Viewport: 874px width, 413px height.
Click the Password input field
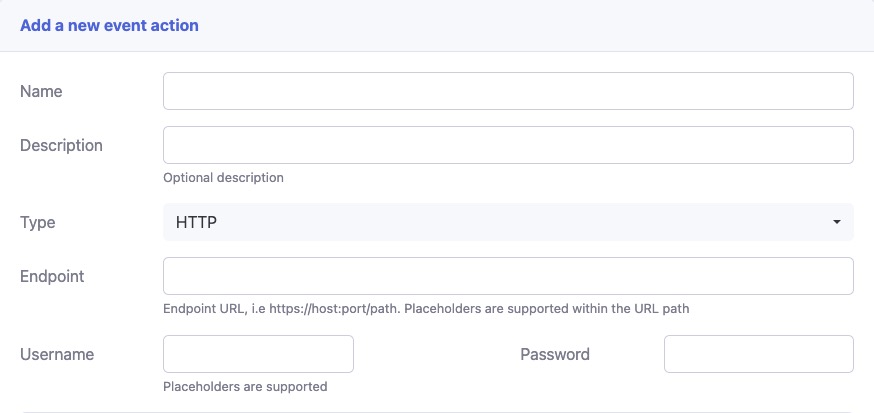click(x=758, y=354)
